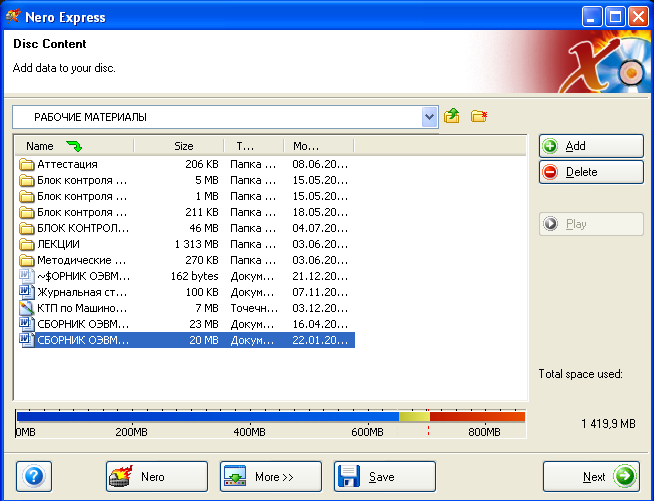654x501 pixels.
Task: Click the 1 419,9 MB total space value
Action: [609, 424]
